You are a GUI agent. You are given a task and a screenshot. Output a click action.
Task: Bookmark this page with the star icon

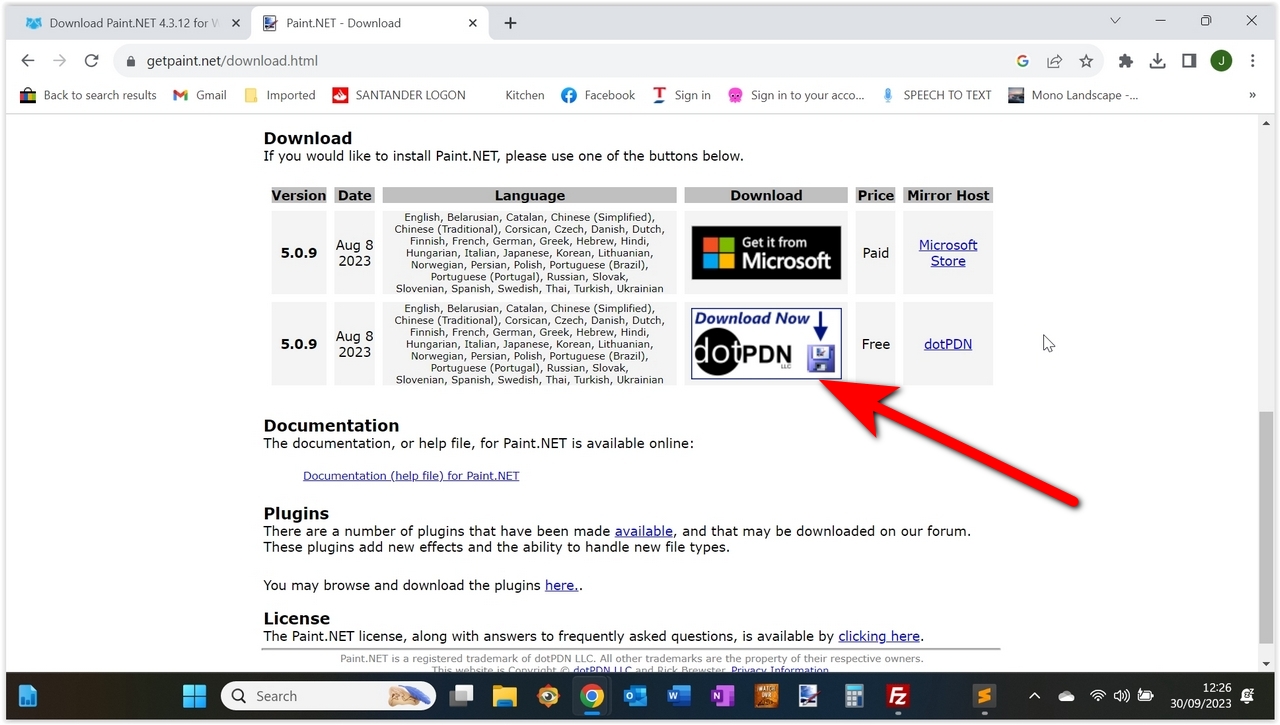[x=1086, y=61]
